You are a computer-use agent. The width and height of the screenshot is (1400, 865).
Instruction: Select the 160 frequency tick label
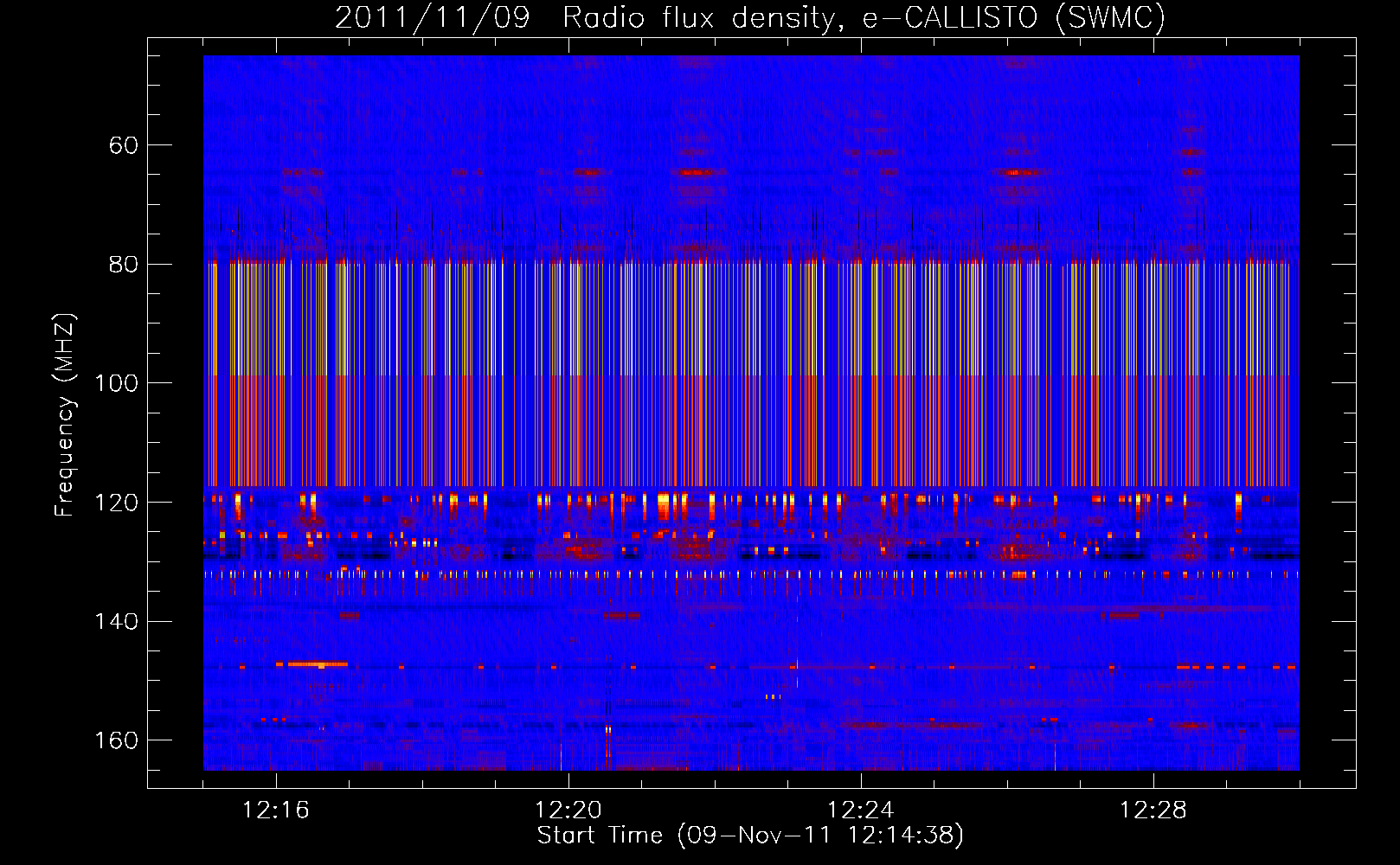(117, 740)
